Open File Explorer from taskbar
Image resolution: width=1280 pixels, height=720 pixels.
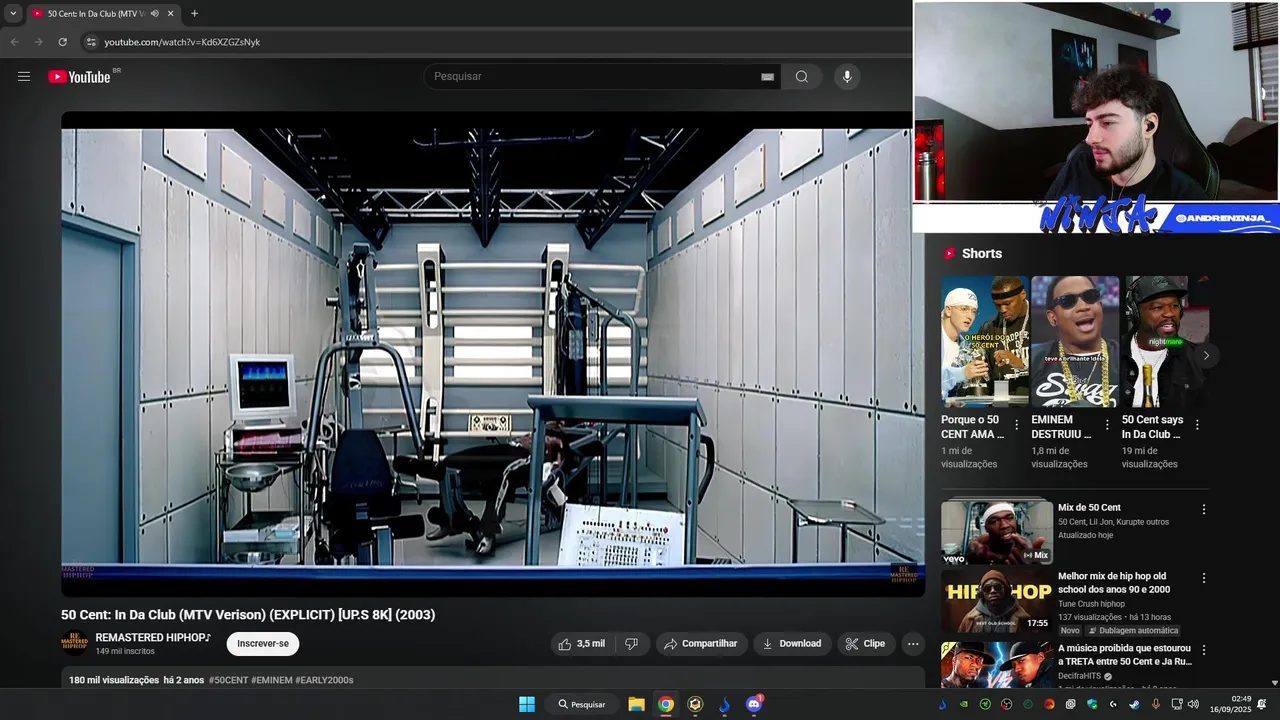point(636,704)
